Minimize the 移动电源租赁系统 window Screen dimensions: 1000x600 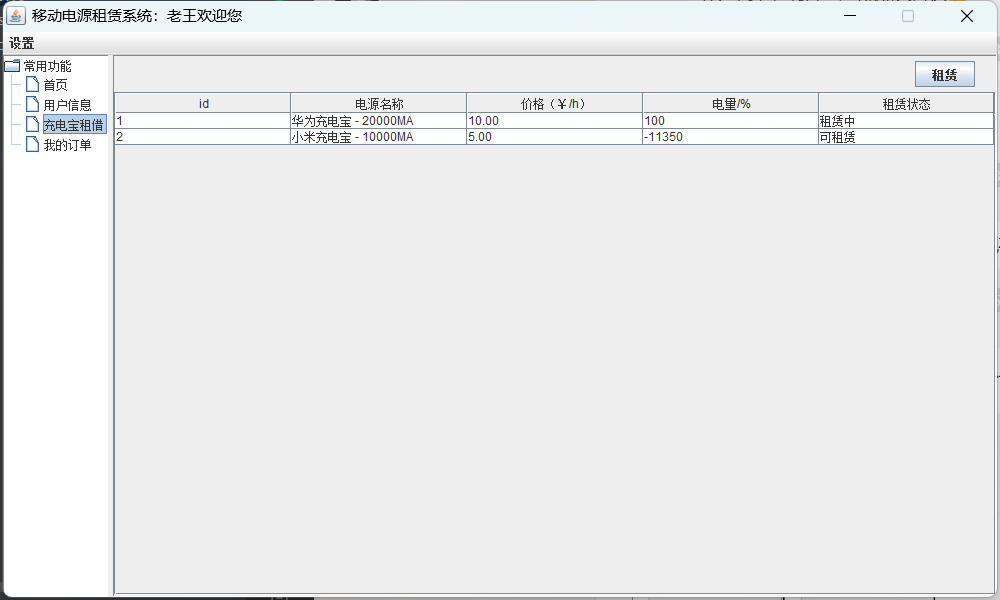(x=850, y=16)
